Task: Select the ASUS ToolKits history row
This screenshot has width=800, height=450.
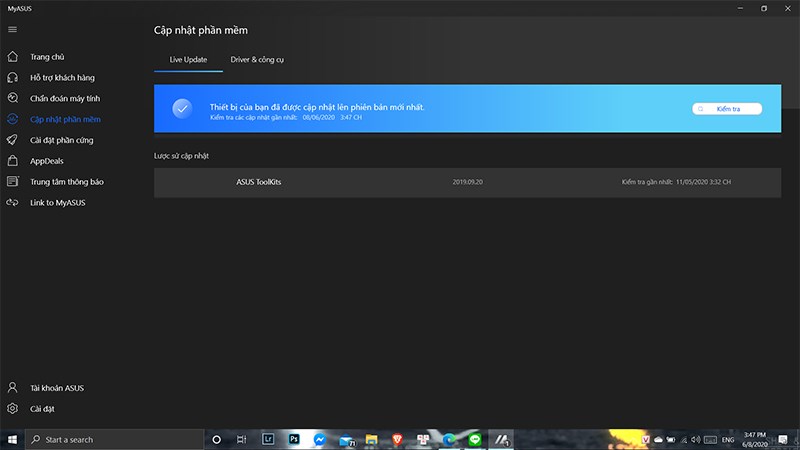Action: [x=467, y=183]
